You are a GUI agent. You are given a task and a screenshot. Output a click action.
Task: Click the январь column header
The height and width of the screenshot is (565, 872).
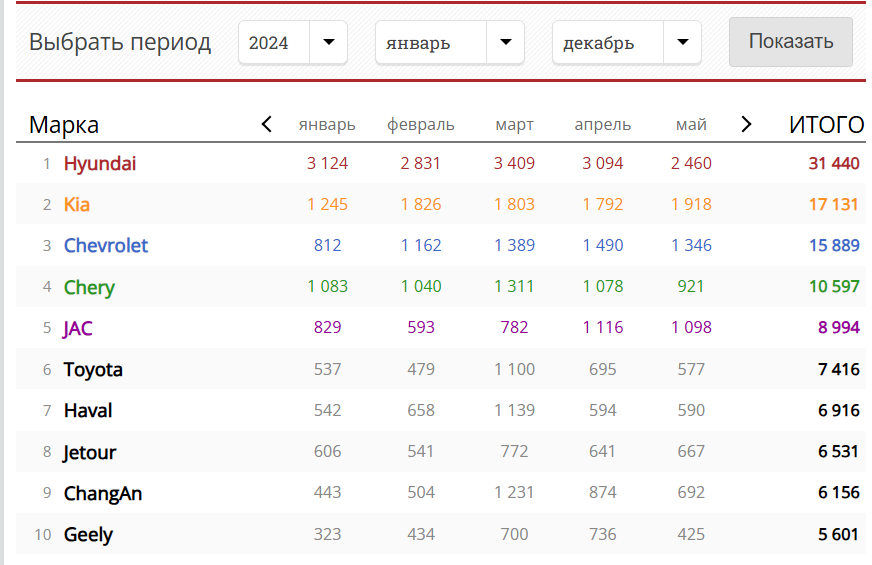point(327,125)
